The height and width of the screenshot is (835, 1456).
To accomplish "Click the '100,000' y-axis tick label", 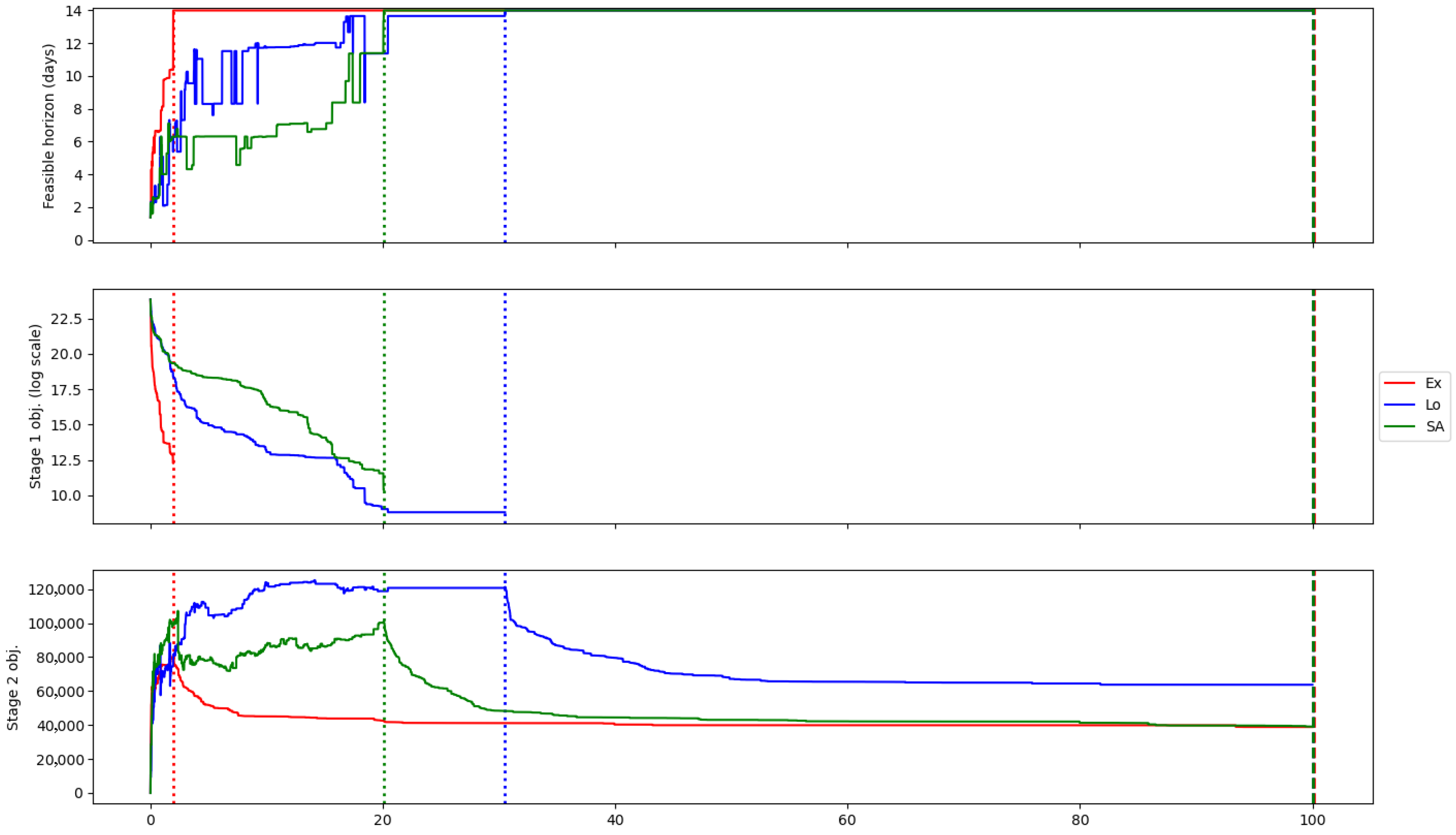I will point(55,623).
